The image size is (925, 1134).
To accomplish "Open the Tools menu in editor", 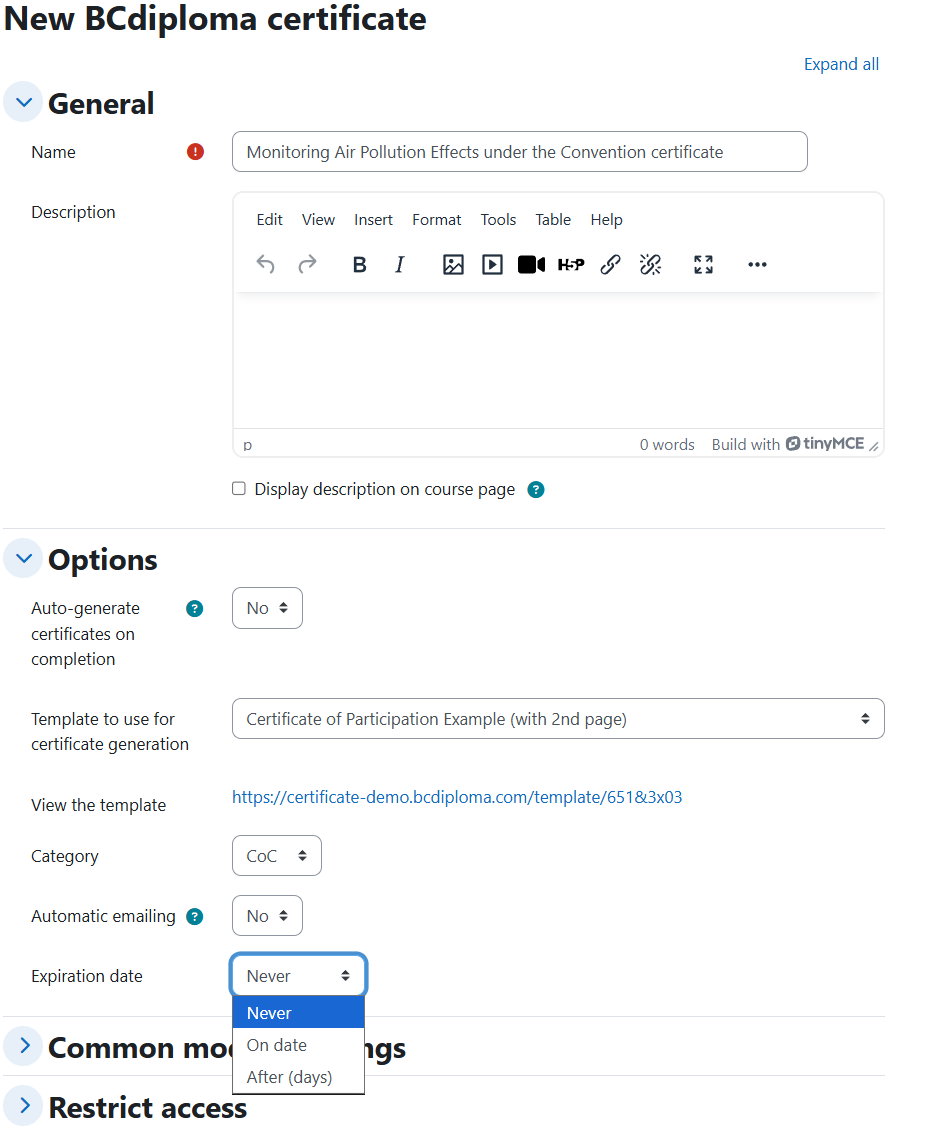I will coord(498,220).
